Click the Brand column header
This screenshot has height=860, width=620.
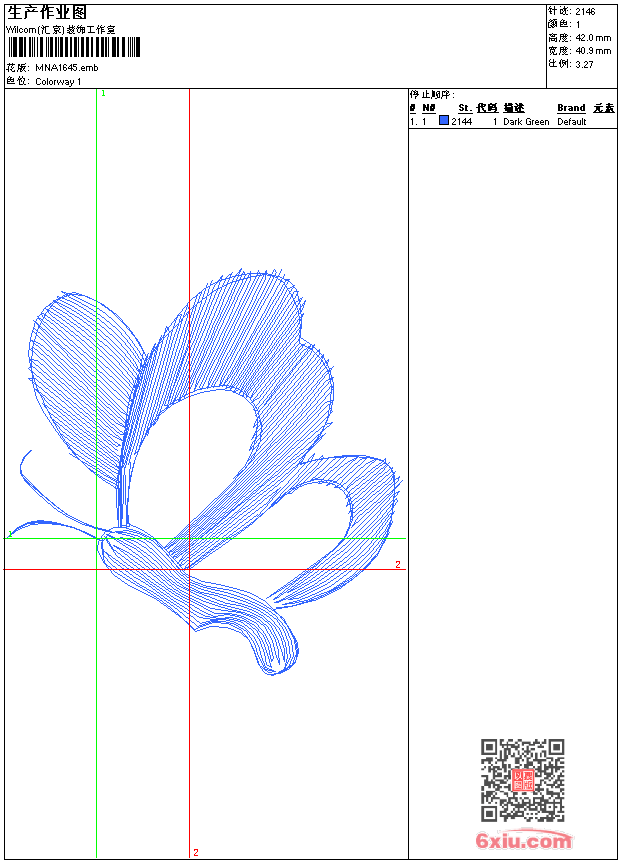[x=571, y=108]
